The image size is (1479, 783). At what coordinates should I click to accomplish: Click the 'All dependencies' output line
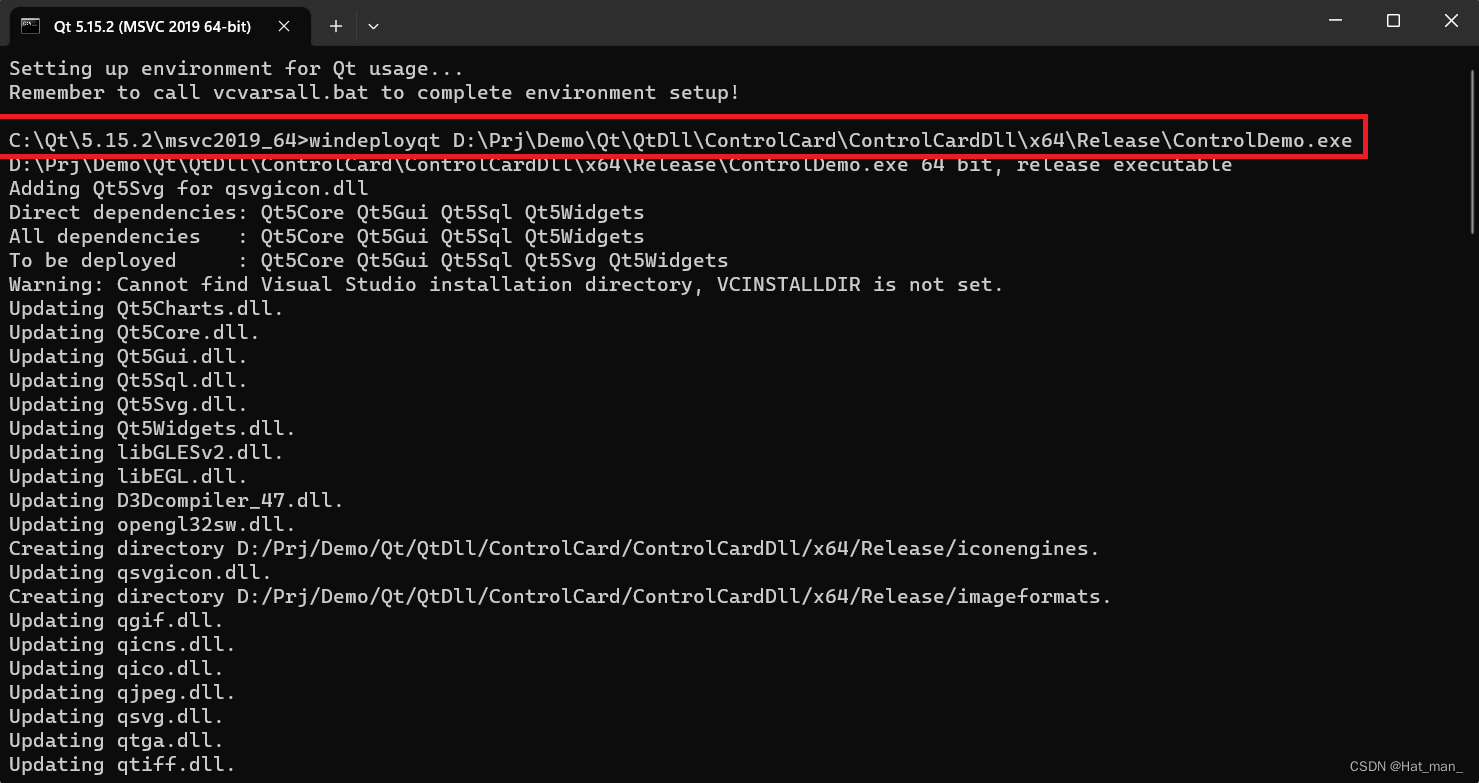click(327, 237)
